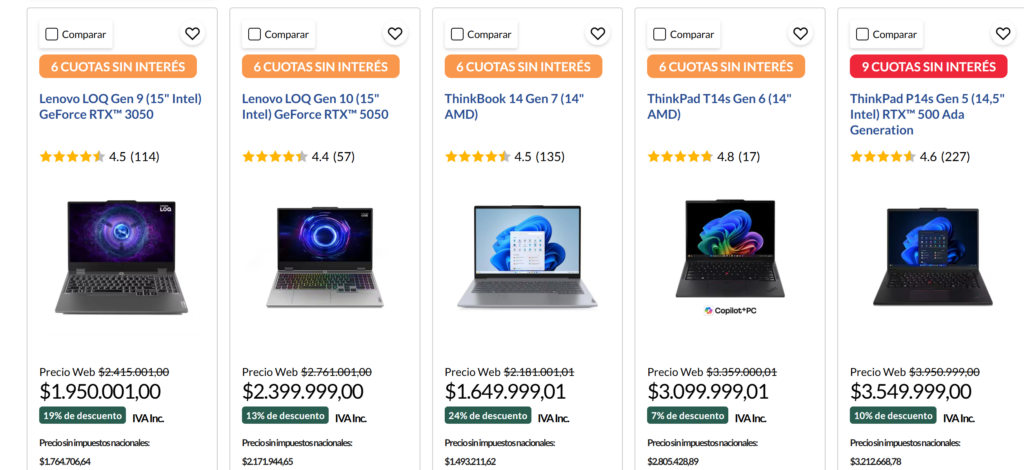Click the ThinkBook 14 Gen 7 product photo

click(x=526, y=256)
